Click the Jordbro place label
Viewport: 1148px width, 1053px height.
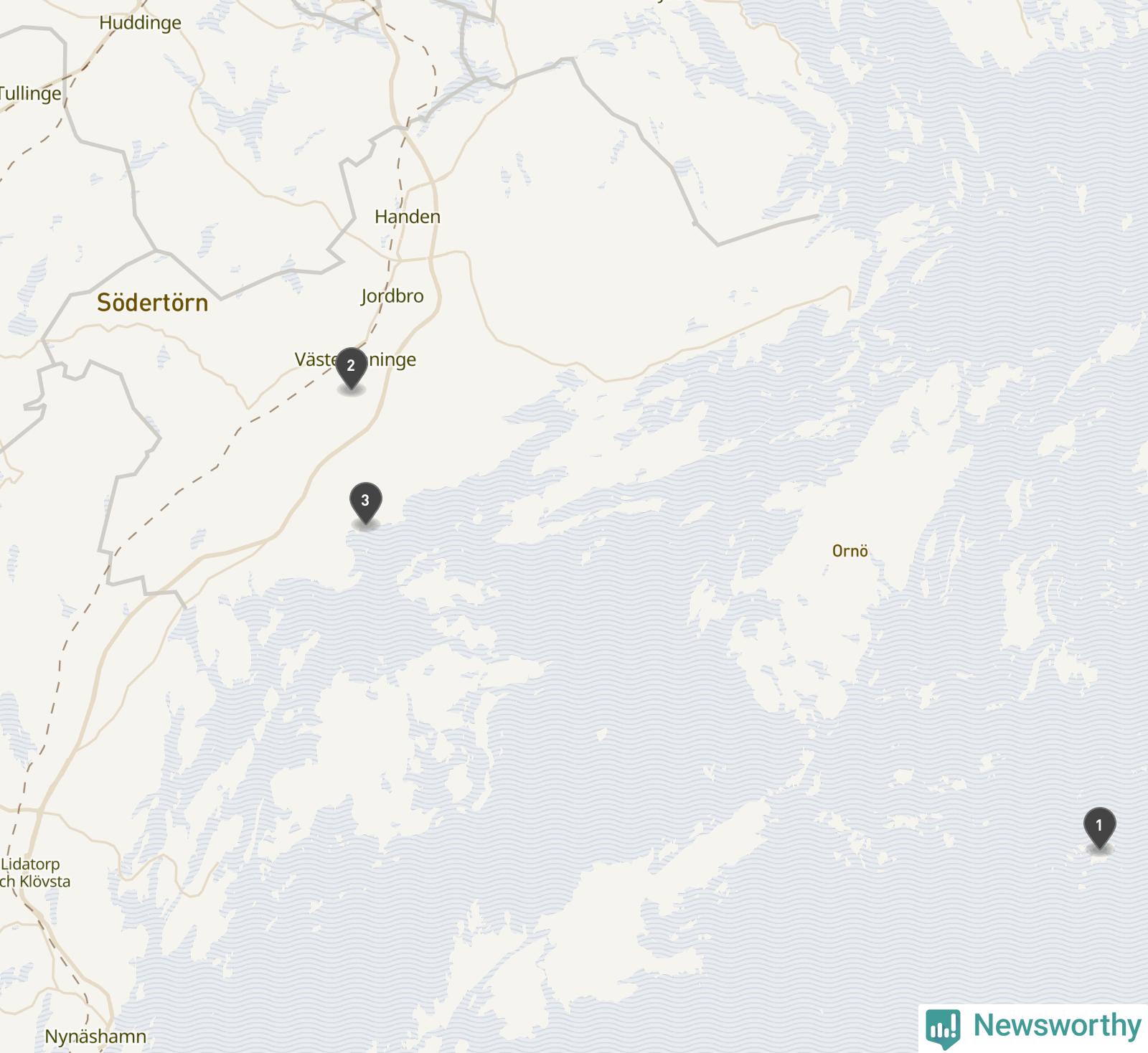pos(392,296)
